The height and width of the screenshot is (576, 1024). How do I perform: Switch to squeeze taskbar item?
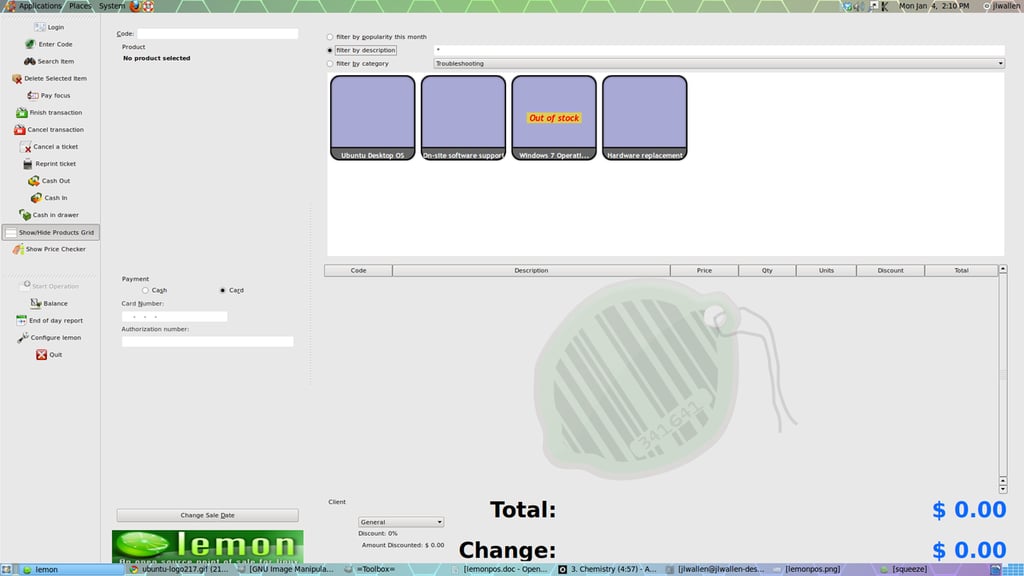(928, 569)
